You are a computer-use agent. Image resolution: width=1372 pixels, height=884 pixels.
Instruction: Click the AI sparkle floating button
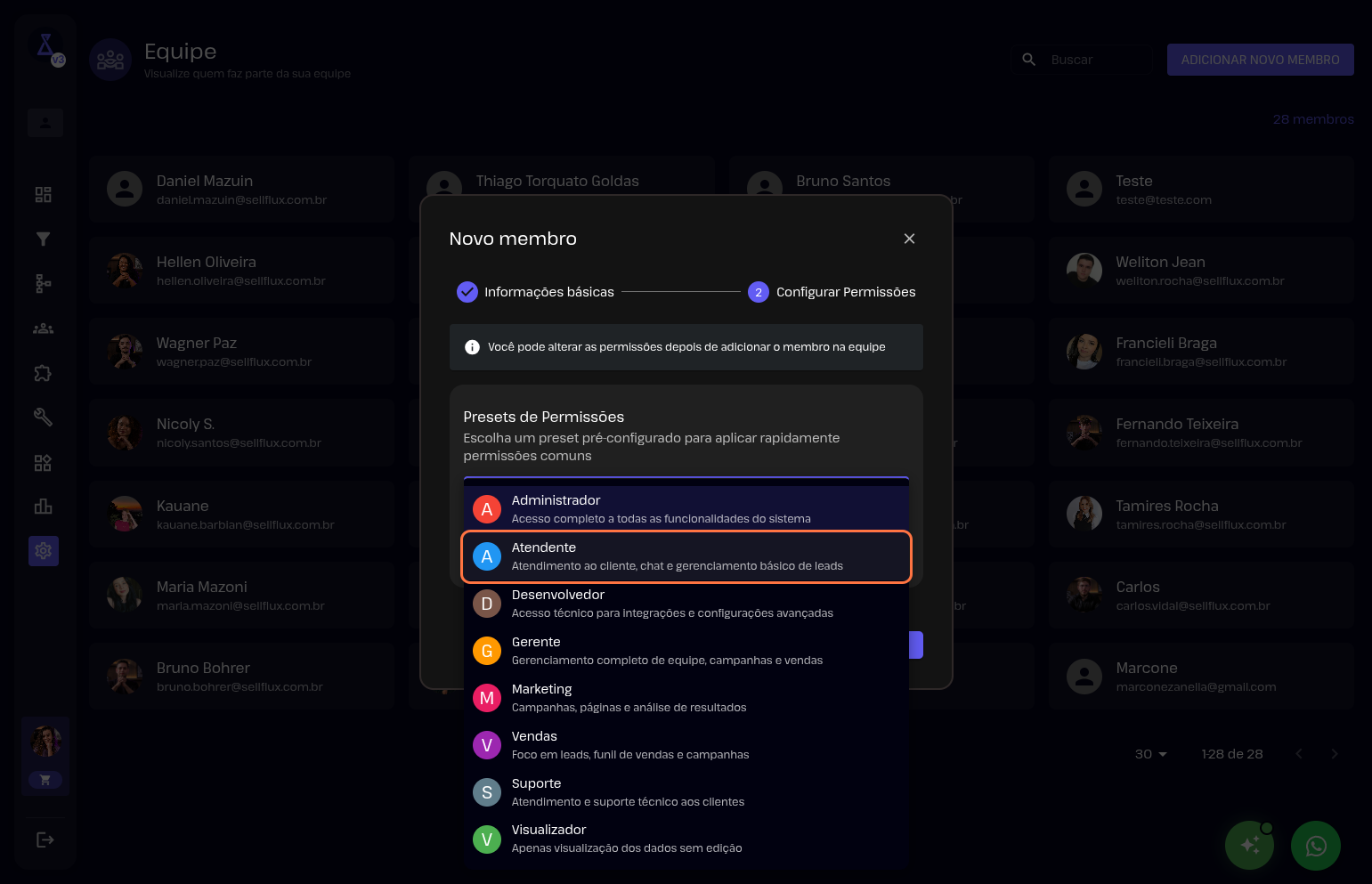[x=1249, y=846]
